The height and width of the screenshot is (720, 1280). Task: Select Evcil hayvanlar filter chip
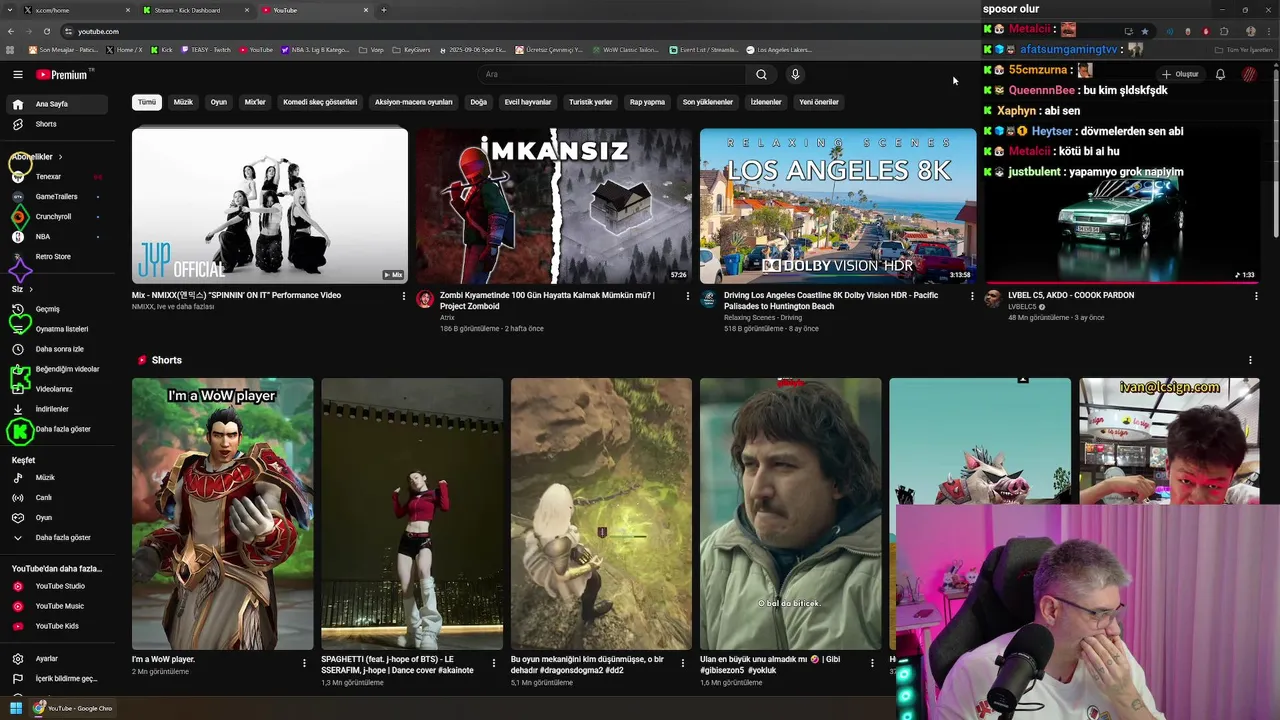(x=528, y=102)
